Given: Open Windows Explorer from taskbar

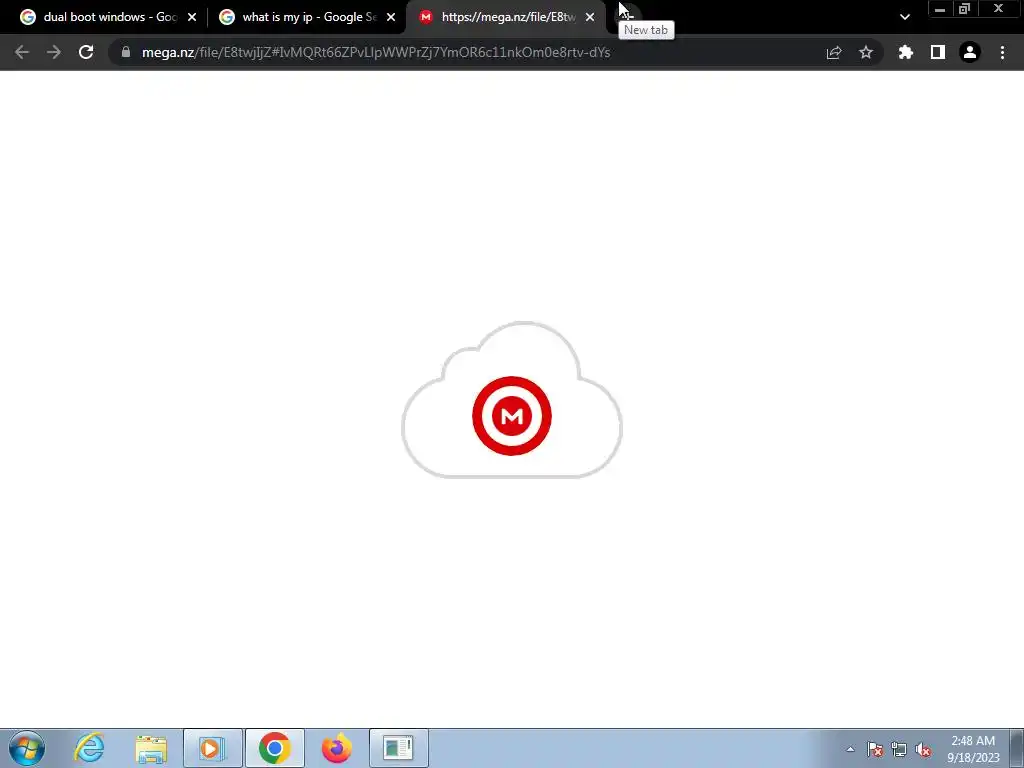Looking at the screenshot, I should [x=151, y=748].
